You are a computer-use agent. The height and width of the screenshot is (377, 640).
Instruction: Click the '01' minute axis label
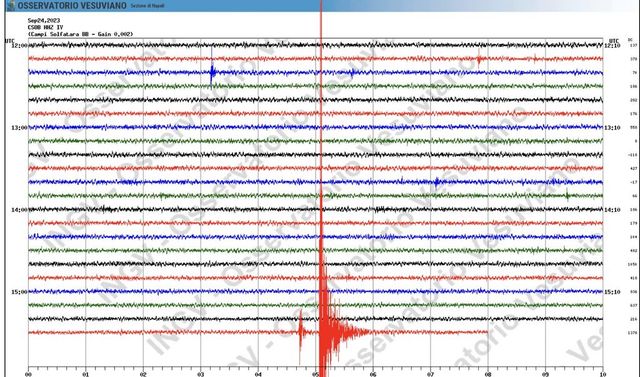point(86,374)
